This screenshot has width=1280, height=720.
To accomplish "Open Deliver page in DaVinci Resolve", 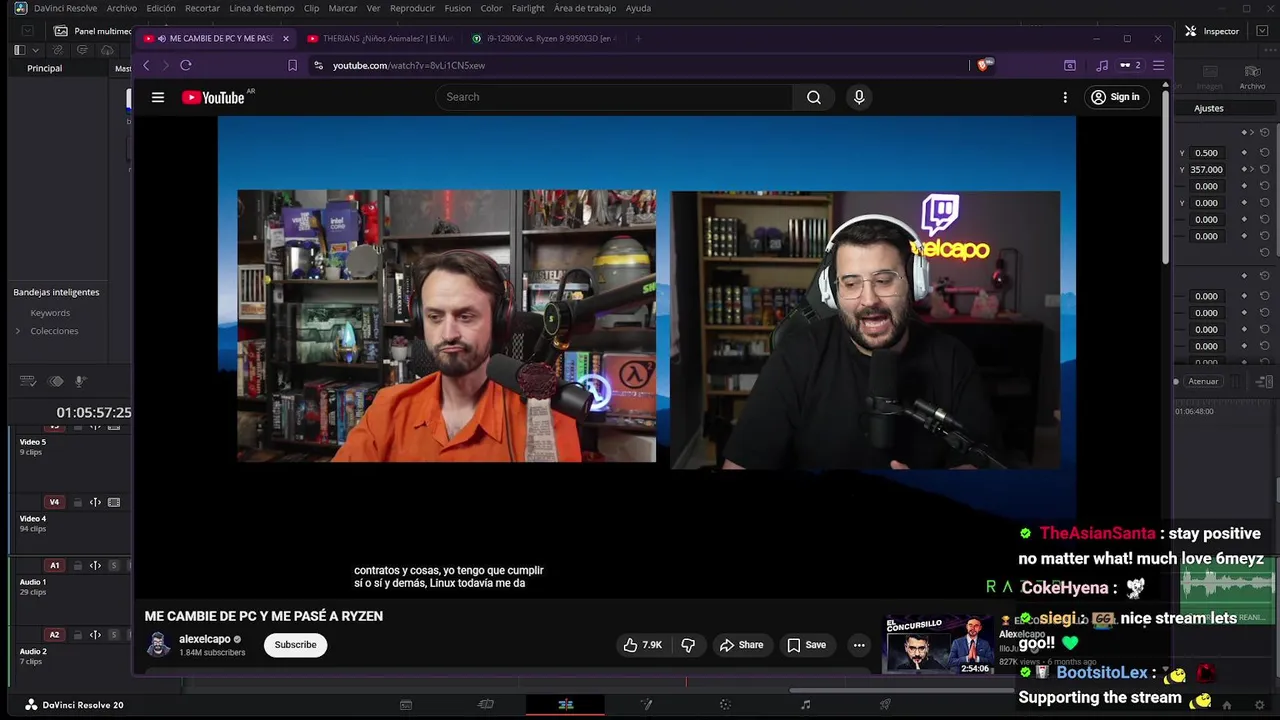I will [x=885, y=705].
